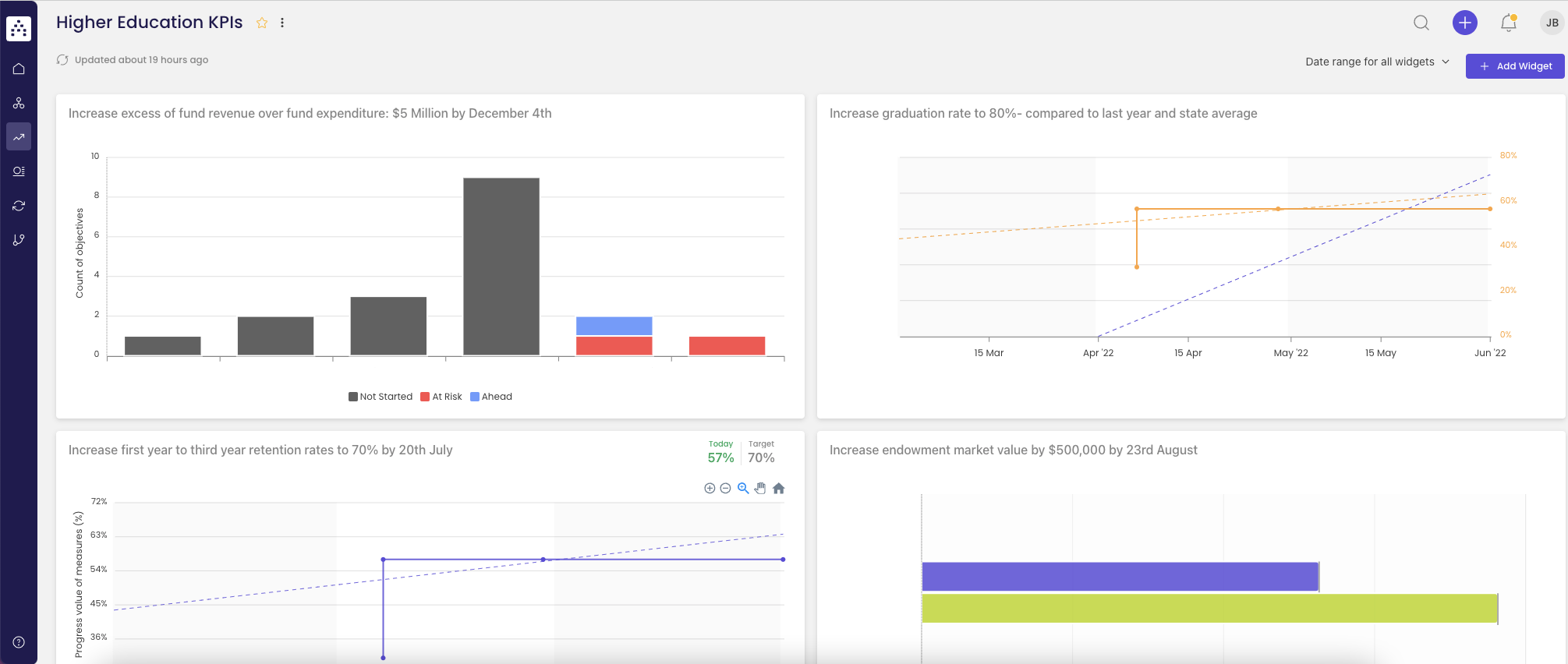Click the alignment tree icon in the sidebar
The height and width of the screenshot is (664, 1568).
click(19, 103)
